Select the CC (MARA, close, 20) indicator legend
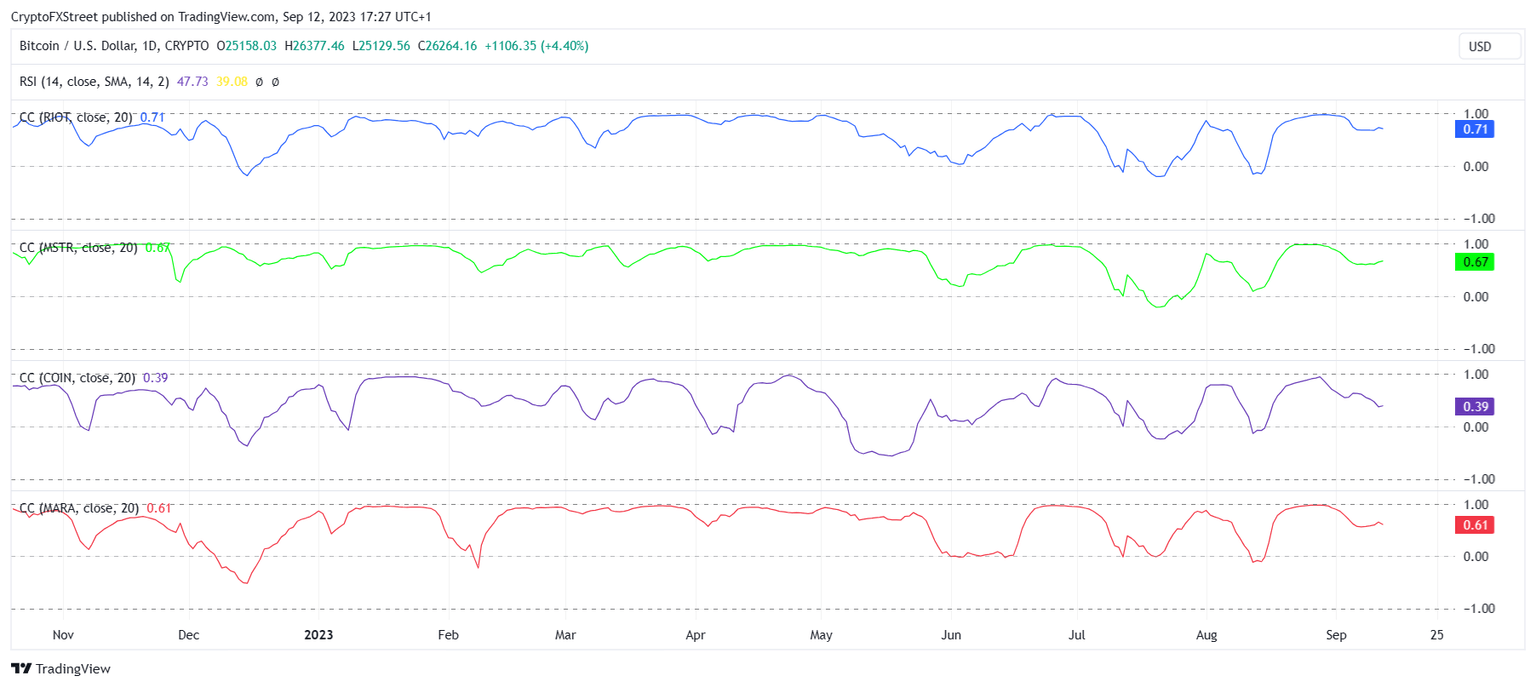Screen dimensions: 1536x687 tap(80, 508)
